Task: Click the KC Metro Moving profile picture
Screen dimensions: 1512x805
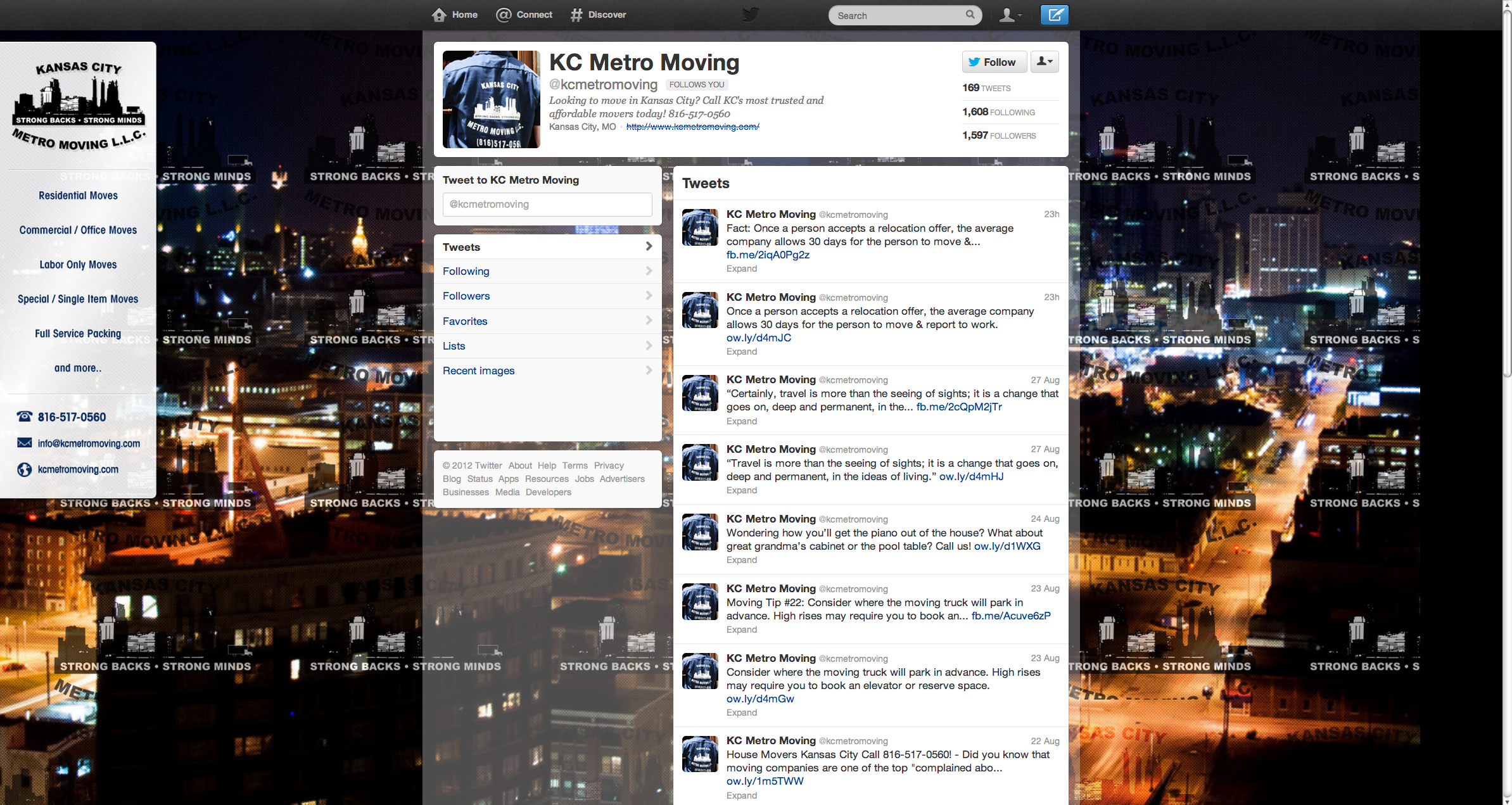Action: 491,99
